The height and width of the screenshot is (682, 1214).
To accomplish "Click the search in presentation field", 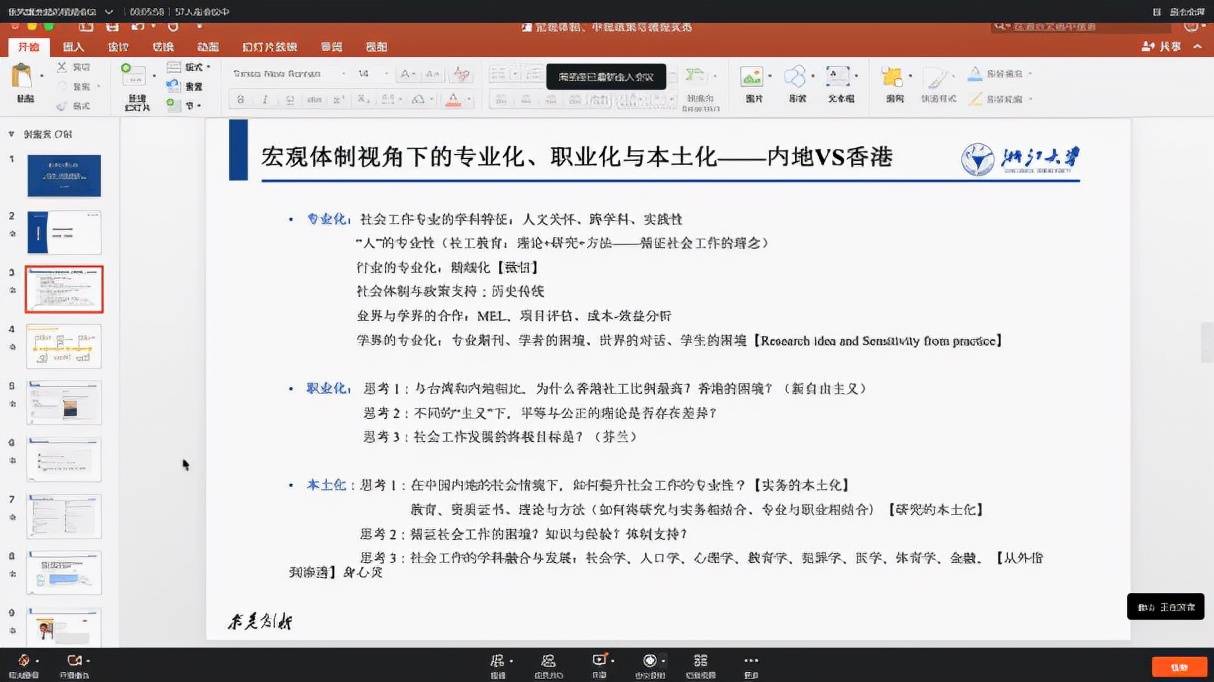I will point(1081,27).
